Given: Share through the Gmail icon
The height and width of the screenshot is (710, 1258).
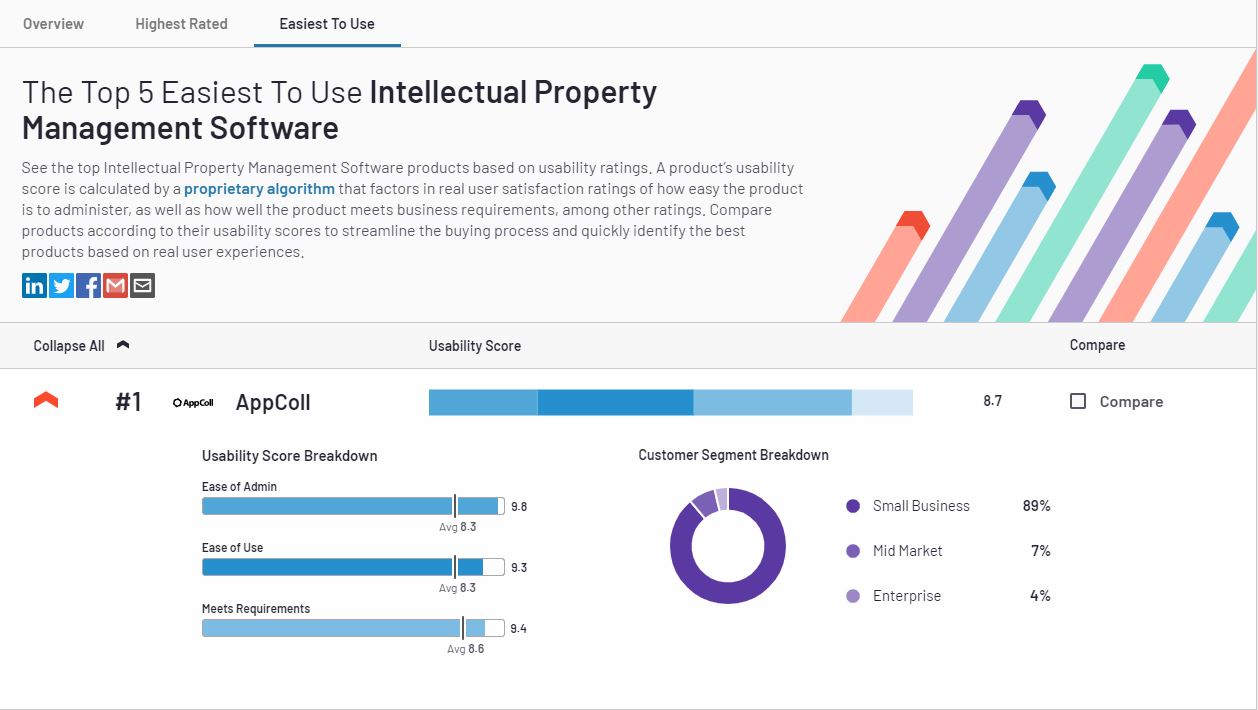Looking at the screenshot, I should click(x=115, y=286).
